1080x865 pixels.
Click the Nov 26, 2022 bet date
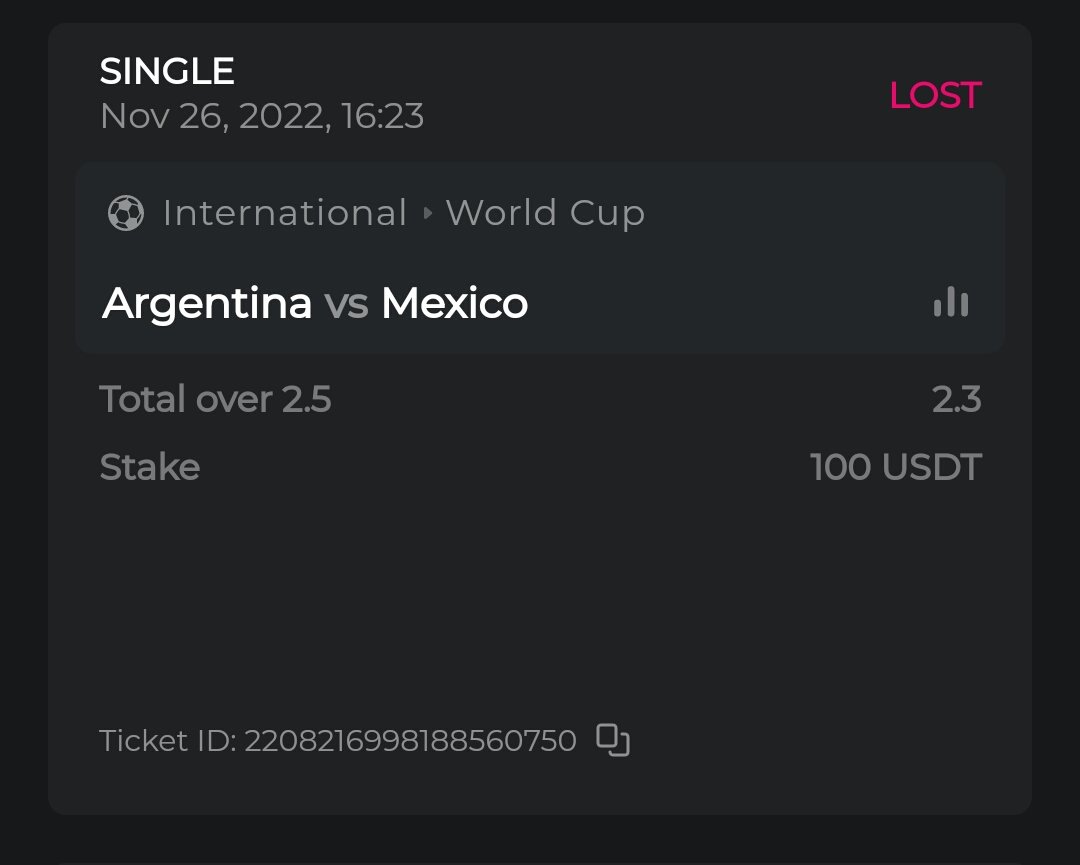[214, 117]
